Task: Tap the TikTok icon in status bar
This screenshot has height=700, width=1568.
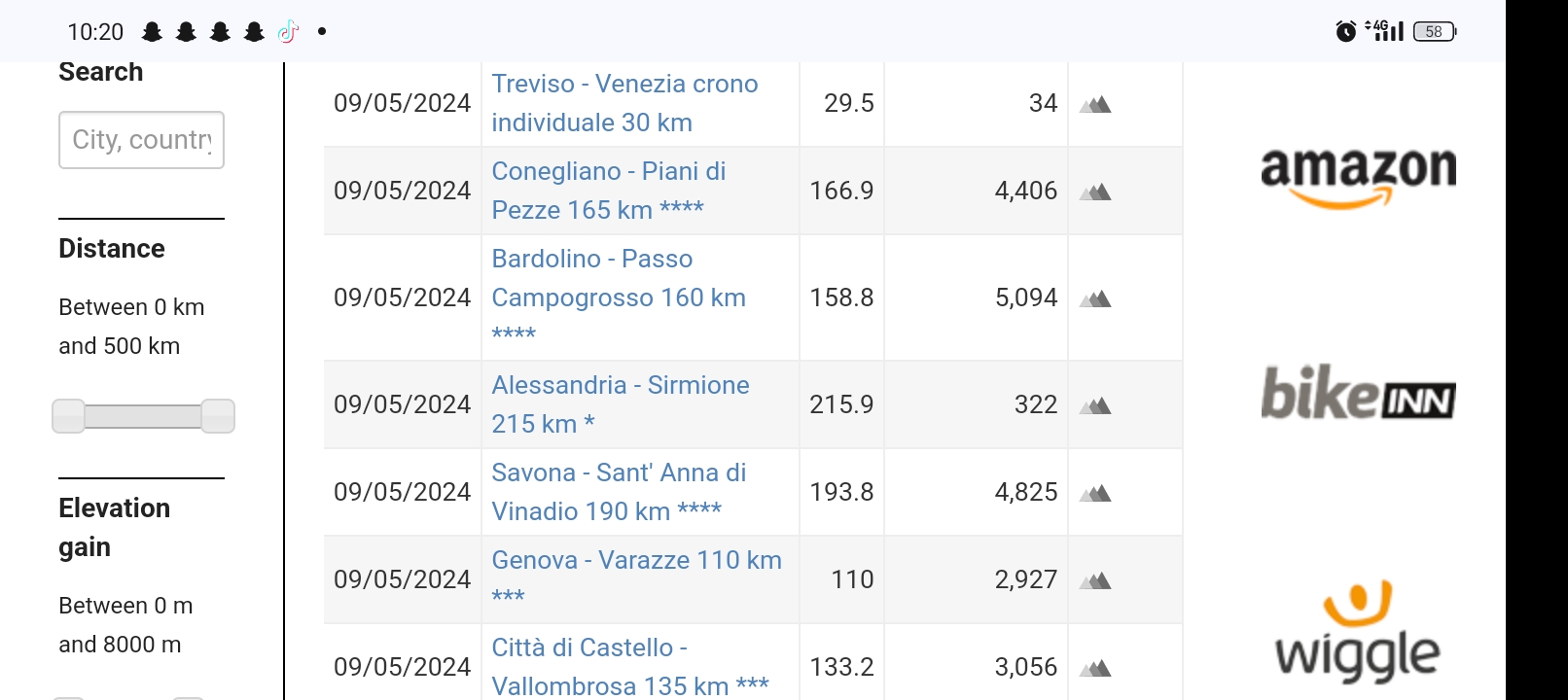Action: coord(288,32)
